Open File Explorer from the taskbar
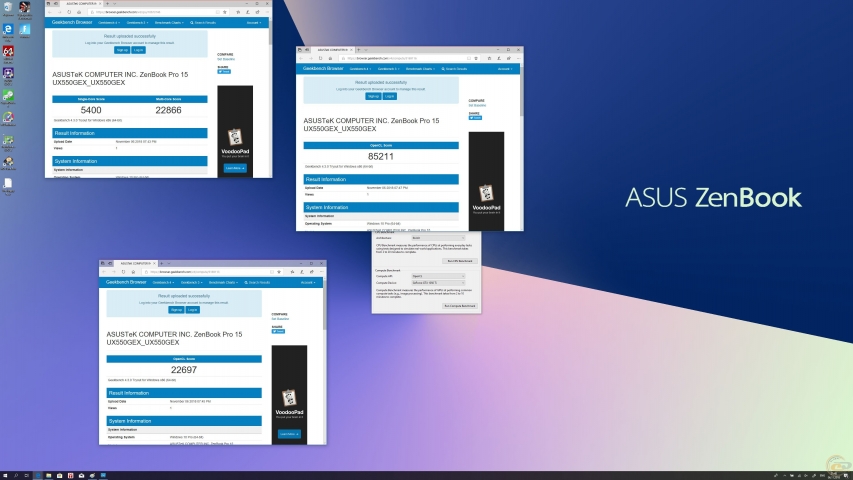Screen dimensions: 853x480 [48, 475]
